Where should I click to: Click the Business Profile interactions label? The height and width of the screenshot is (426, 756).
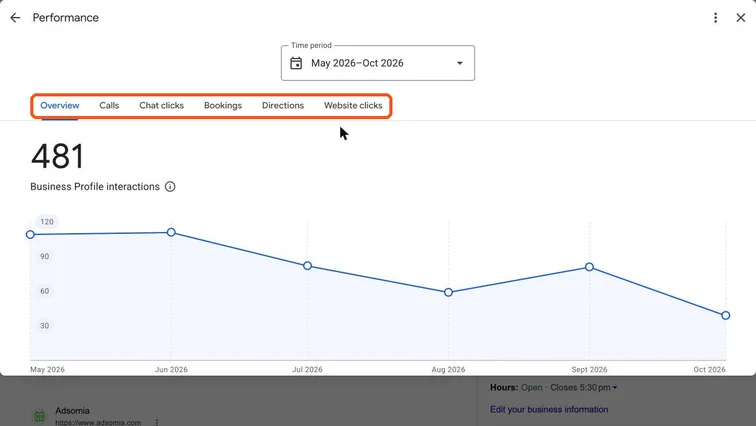pos(95,186)
